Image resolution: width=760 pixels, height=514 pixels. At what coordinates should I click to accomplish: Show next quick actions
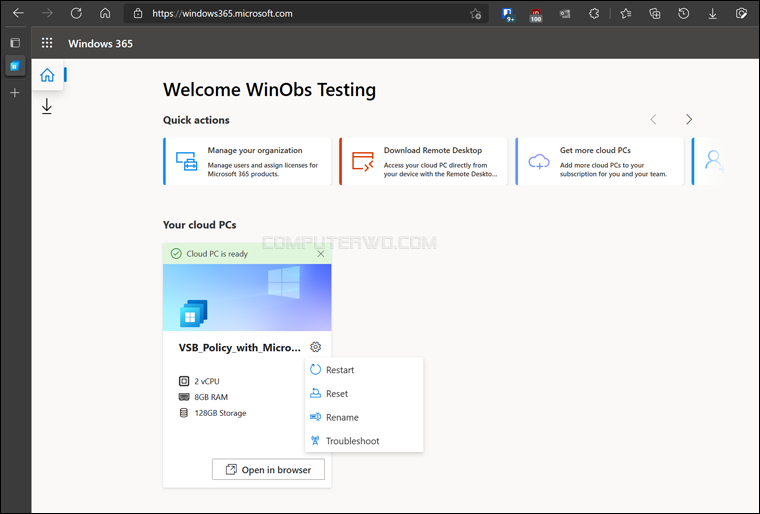click(689, 119)
